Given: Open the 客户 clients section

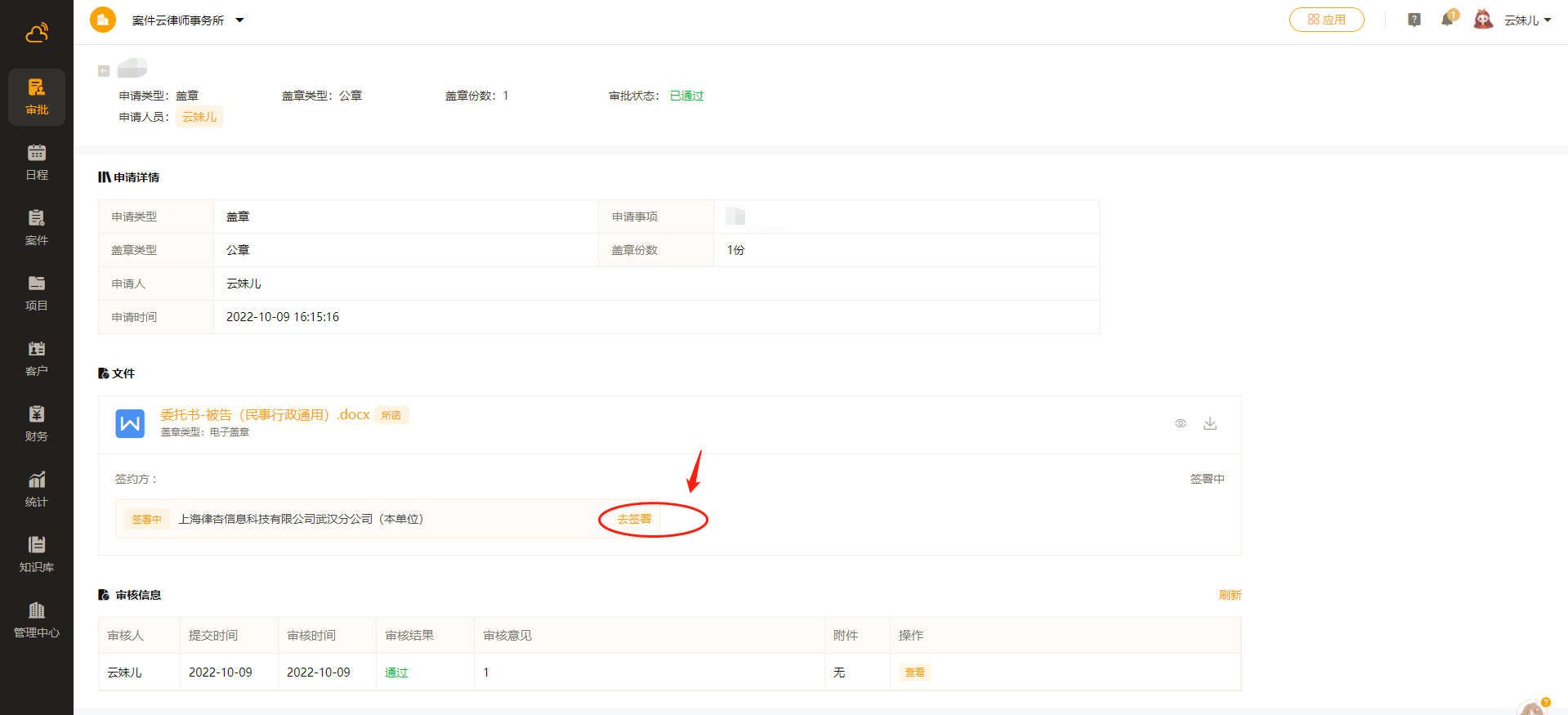Looking at the screenshot, I should [x=37, y=359].
